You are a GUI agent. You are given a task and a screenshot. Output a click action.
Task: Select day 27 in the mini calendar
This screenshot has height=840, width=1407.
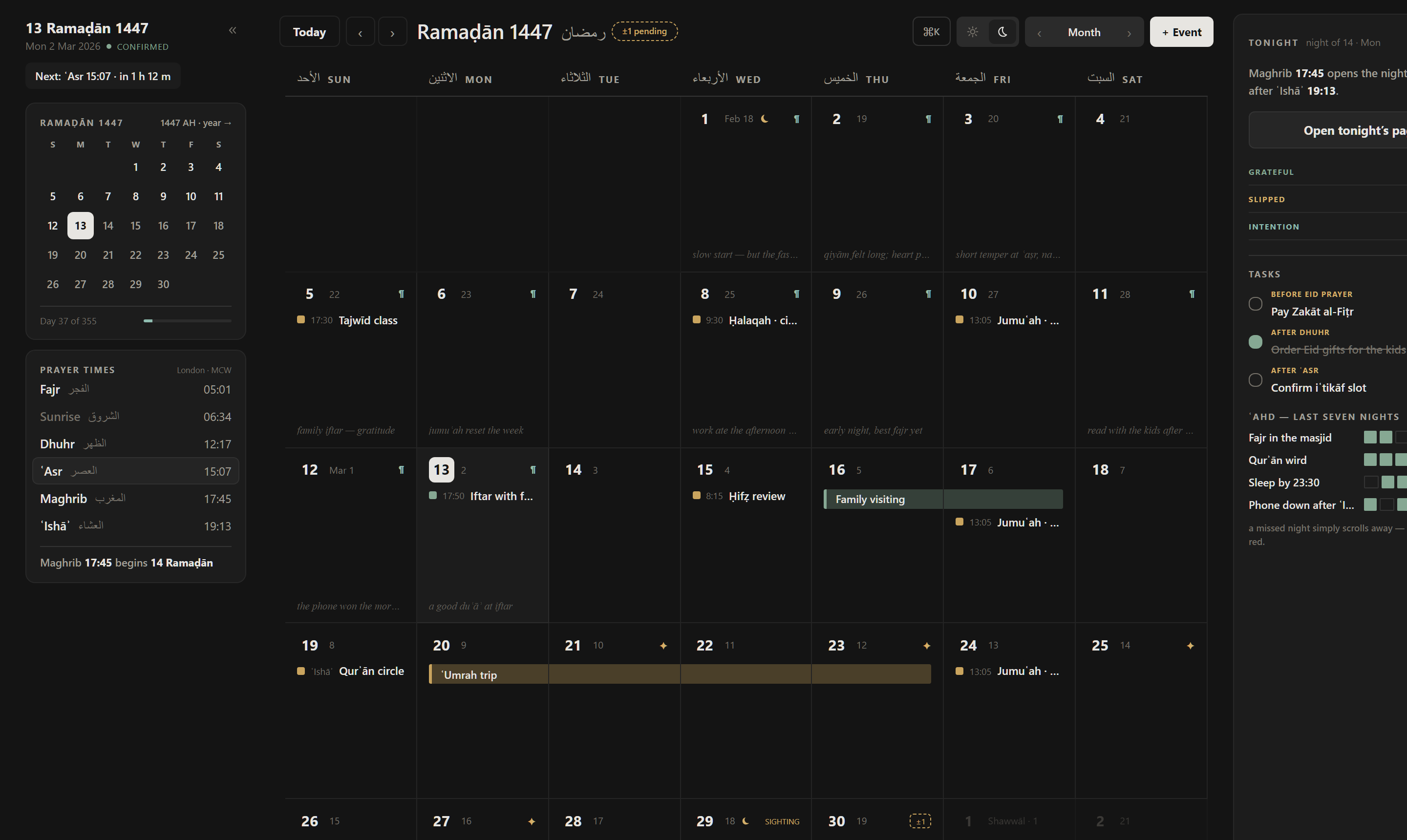(81, 284)
